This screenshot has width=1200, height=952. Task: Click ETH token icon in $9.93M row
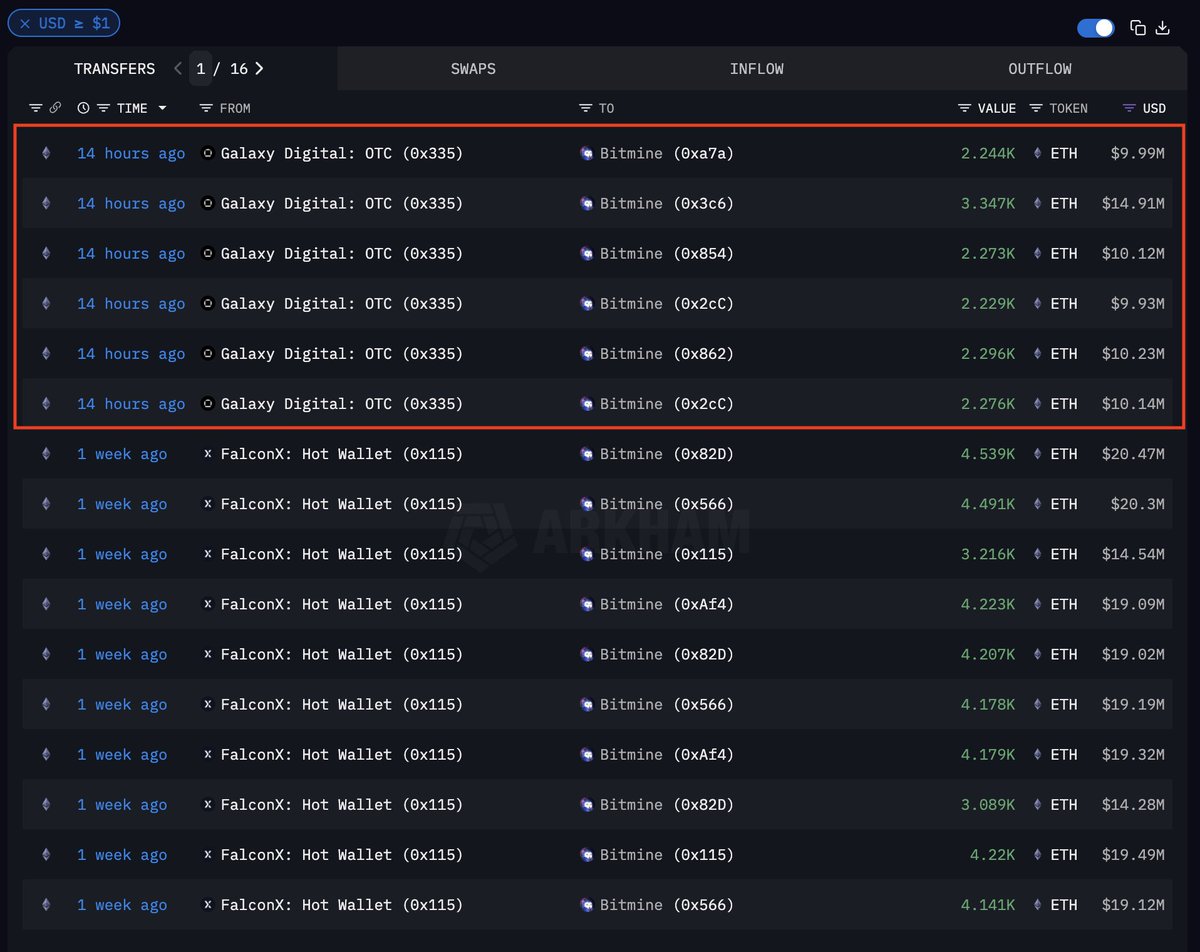coord(1037,303)
